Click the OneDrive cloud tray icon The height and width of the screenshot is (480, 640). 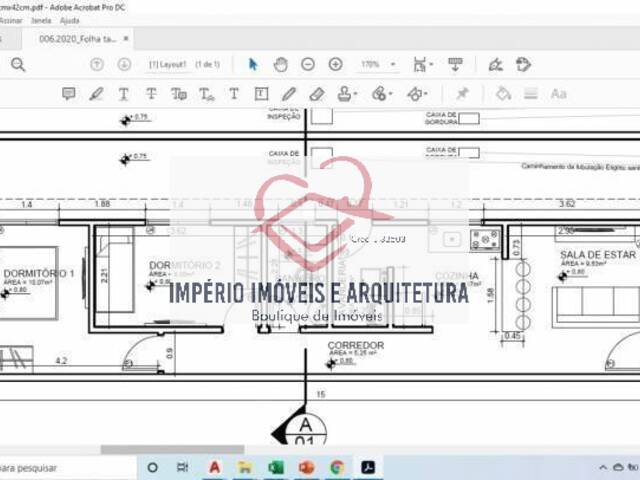click(x=619, y=467)
